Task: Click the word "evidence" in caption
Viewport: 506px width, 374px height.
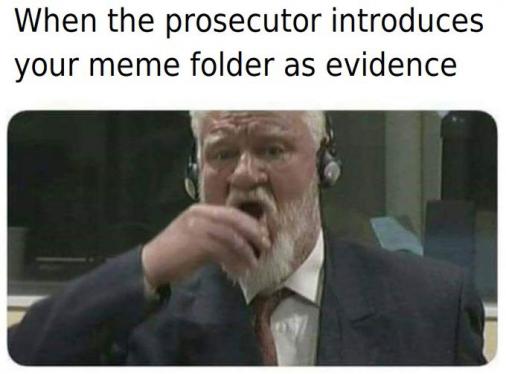Action: coord(391,63)
